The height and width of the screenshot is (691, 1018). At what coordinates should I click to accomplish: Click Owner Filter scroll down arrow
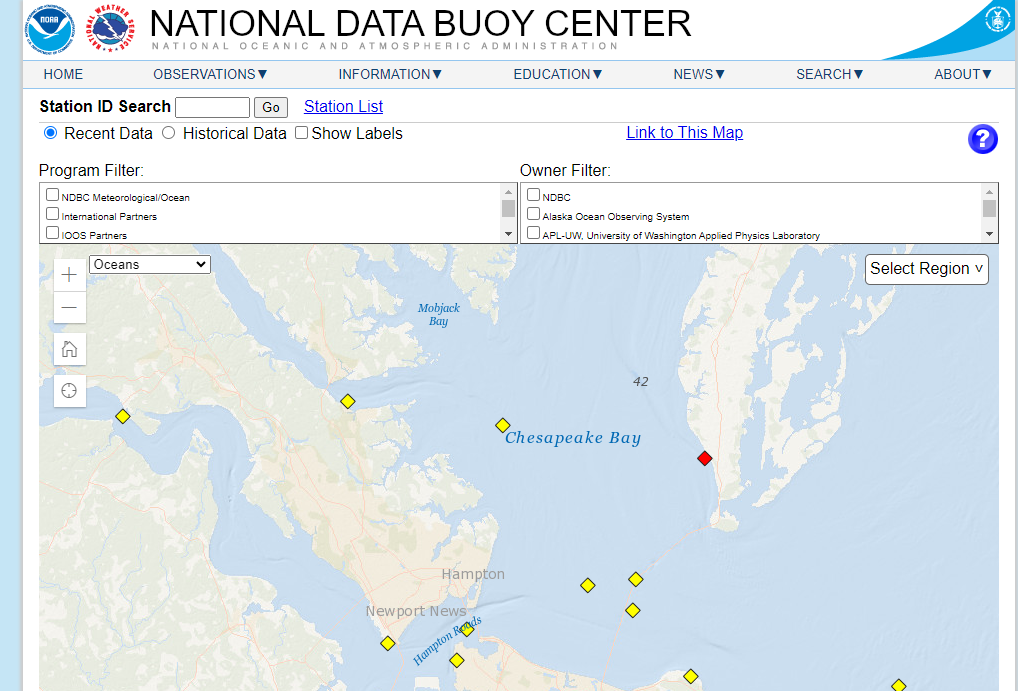pyautogui.click(x=989, y=234)
